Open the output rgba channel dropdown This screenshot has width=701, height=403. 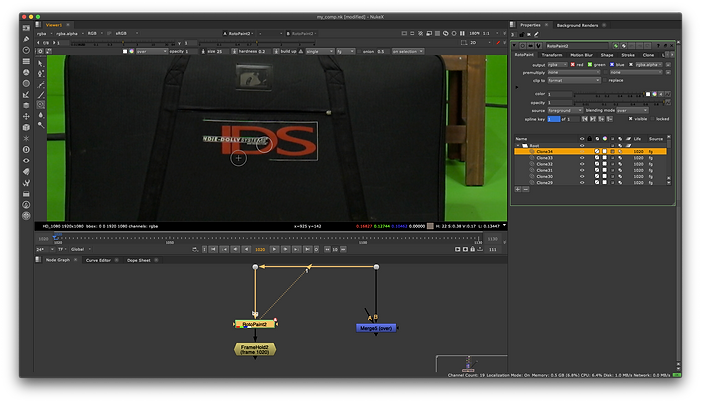click(557, 65)
